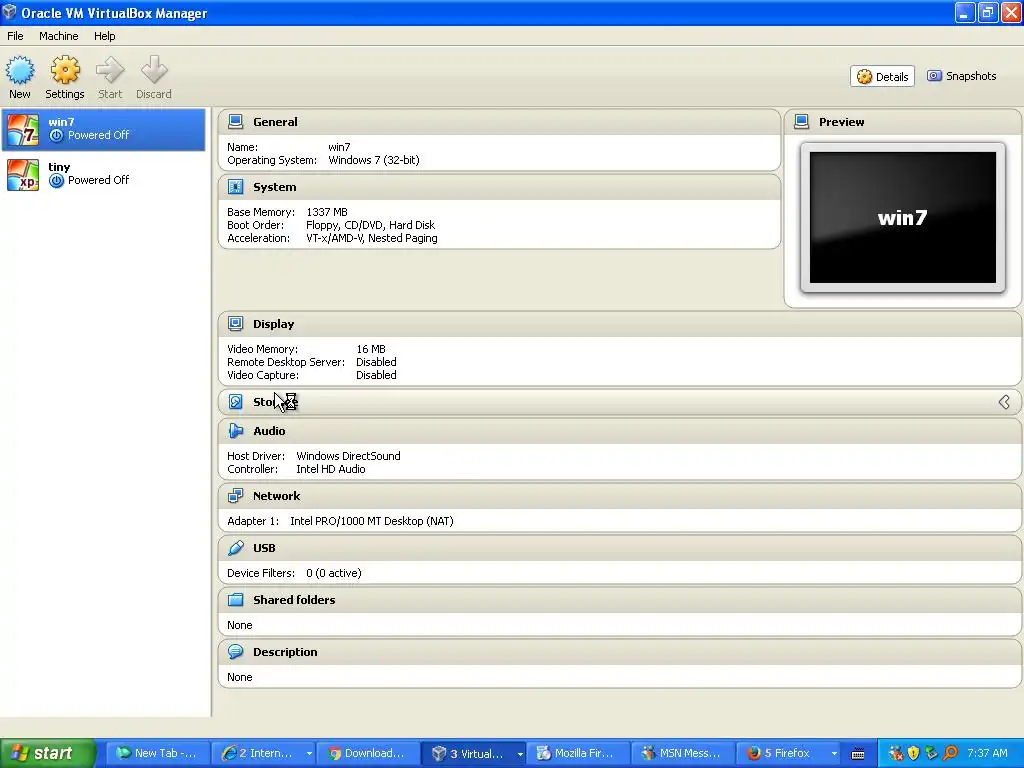Click the yellow security shield tray icon
This screenshot has width=1024, height=768.
tap(914, 754)
